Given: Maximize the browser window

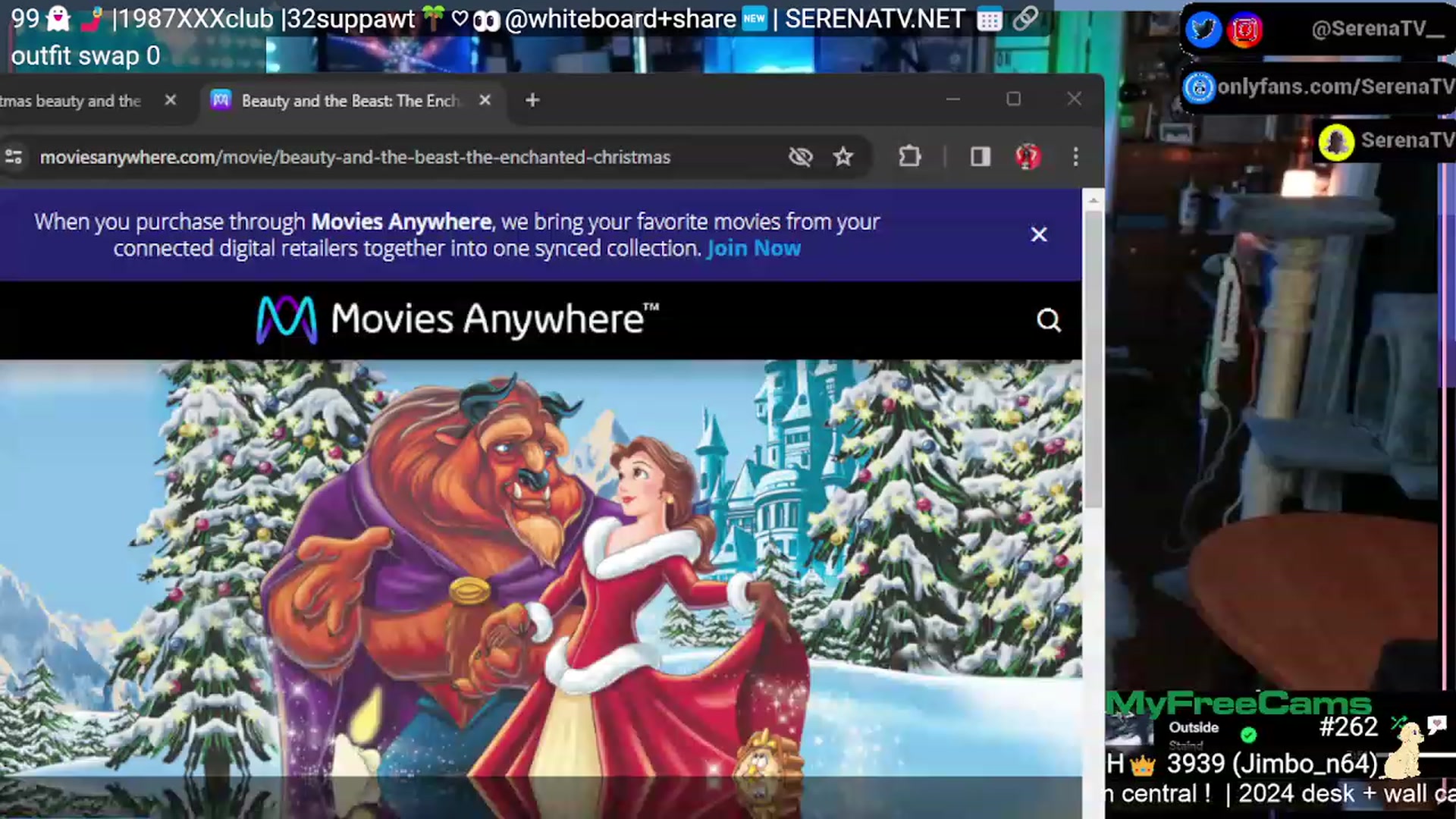Looking at the screenshot, I should coord(1014,99).
